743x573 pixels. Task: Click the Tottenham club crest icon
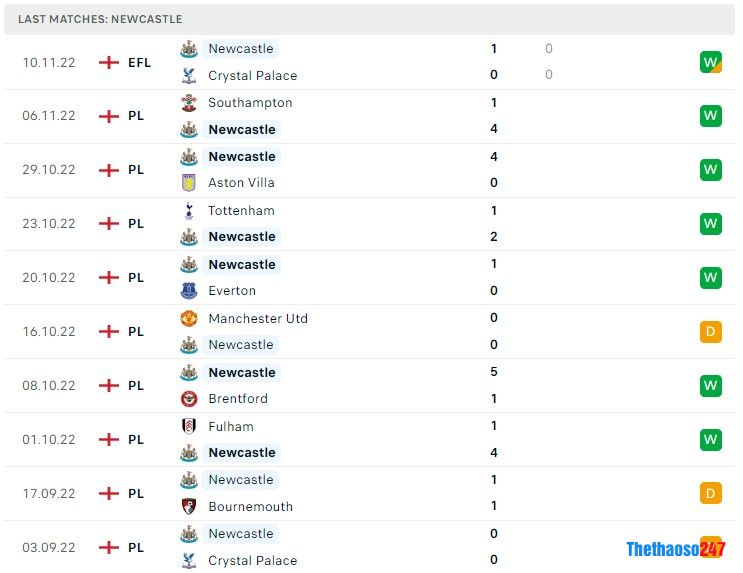(x=189, y=211)
